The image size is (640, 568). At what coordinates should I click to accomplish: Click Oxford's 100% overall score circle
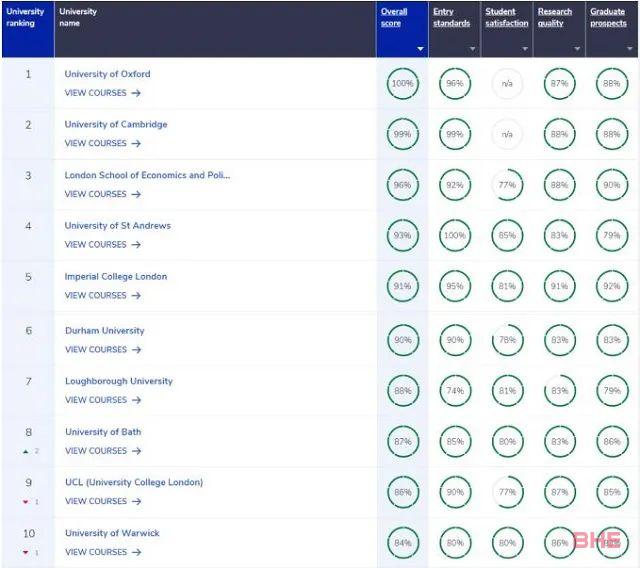[x=402, y=84]
